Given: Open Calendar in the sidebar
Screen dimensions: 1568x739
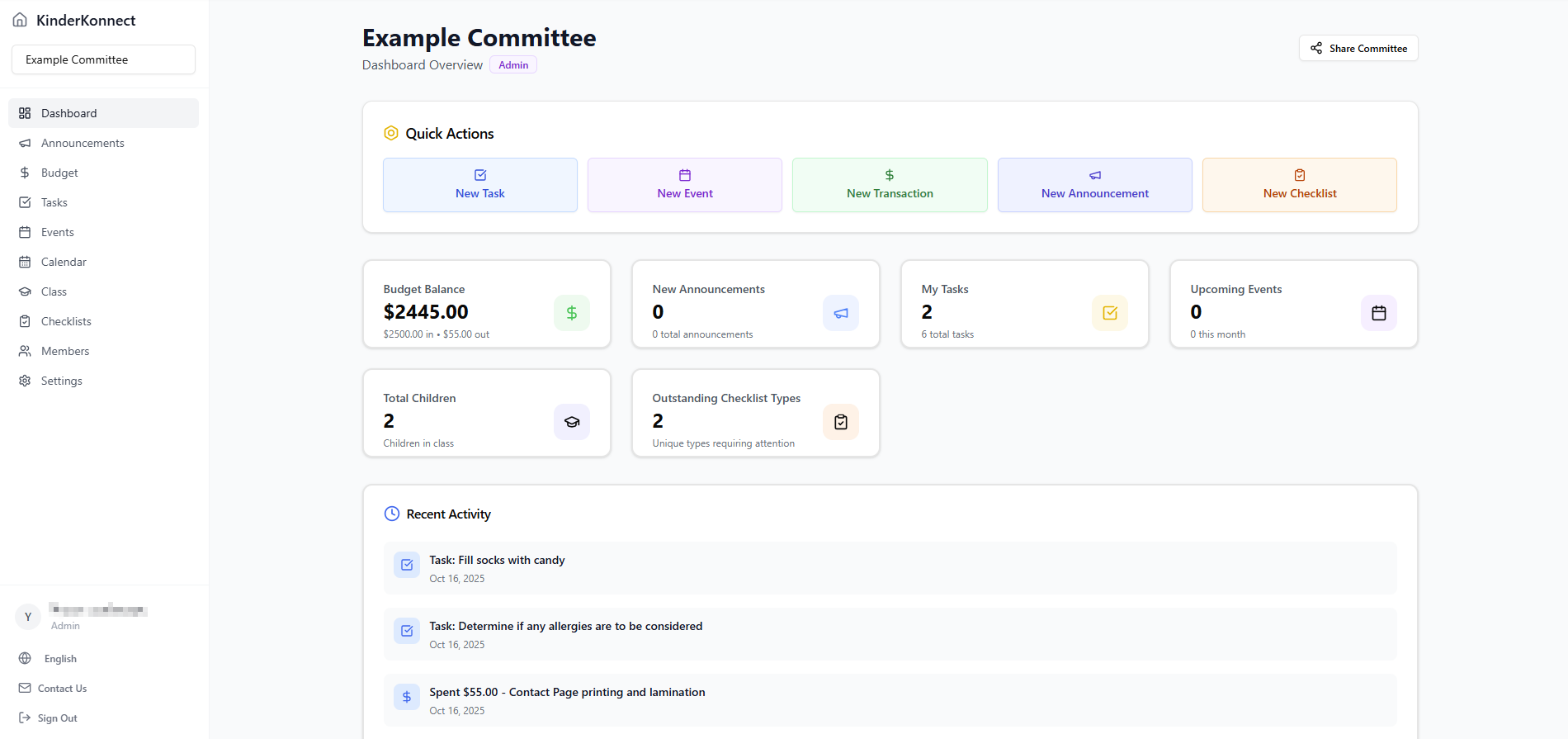Looking at the screenshot, I should 103,262.
